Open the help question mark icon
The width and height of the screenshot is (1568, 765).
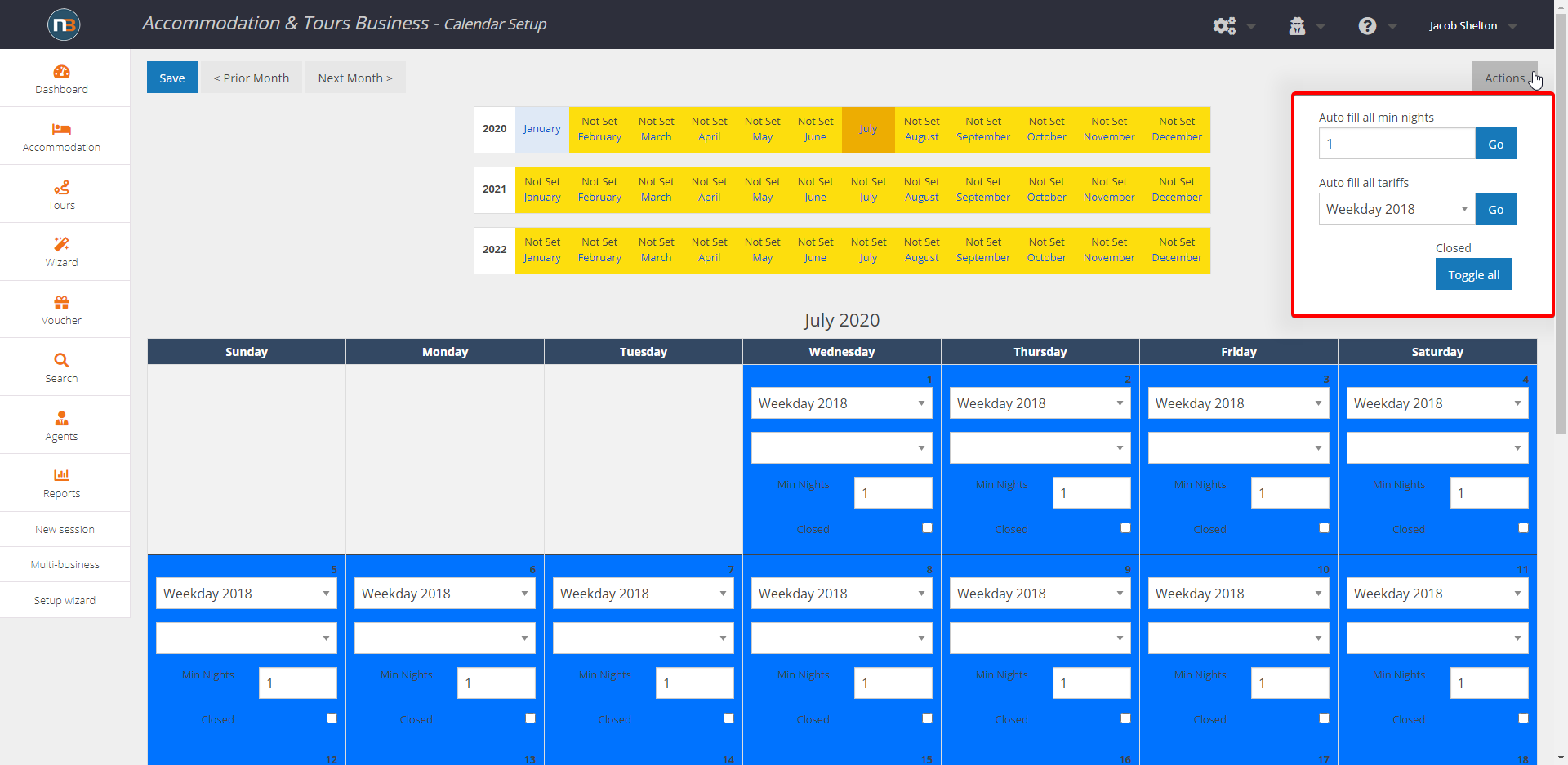coord(1367,26)
